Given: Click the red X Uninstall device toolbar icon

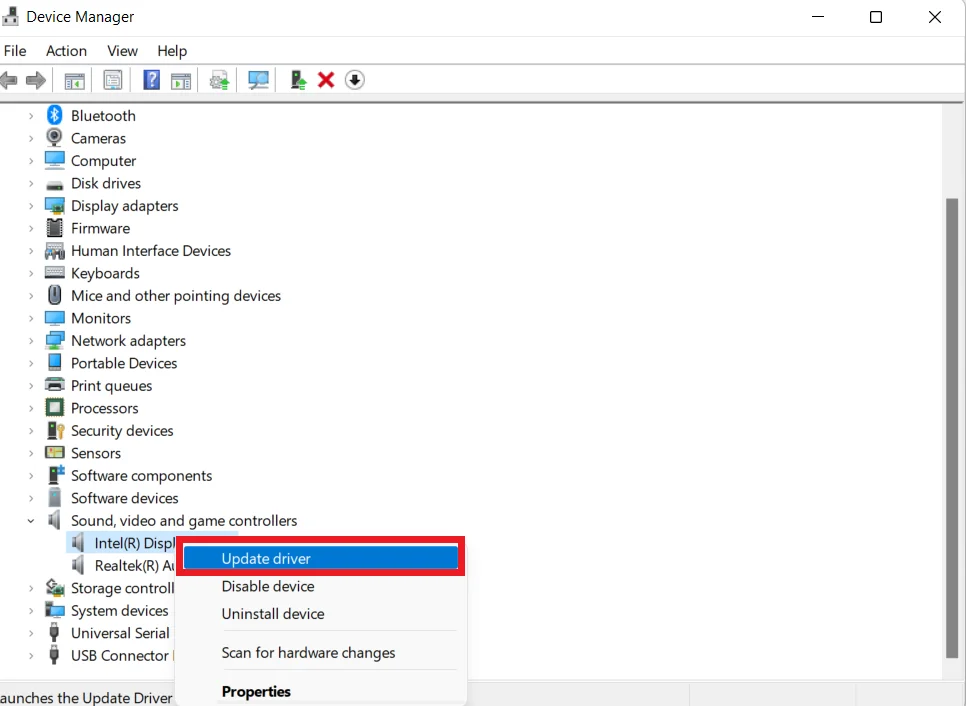Looking at the screenshot, I should click(326, 80).
